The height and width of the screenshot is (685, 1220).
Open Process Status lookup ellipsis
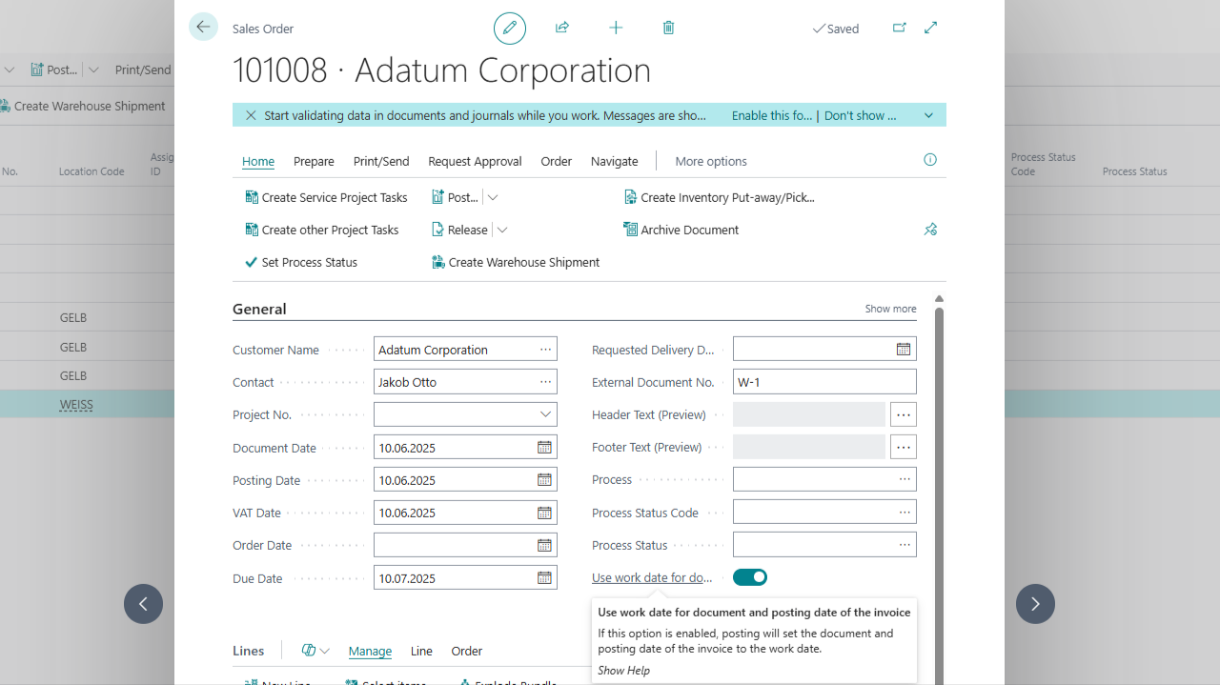point(904,545)
